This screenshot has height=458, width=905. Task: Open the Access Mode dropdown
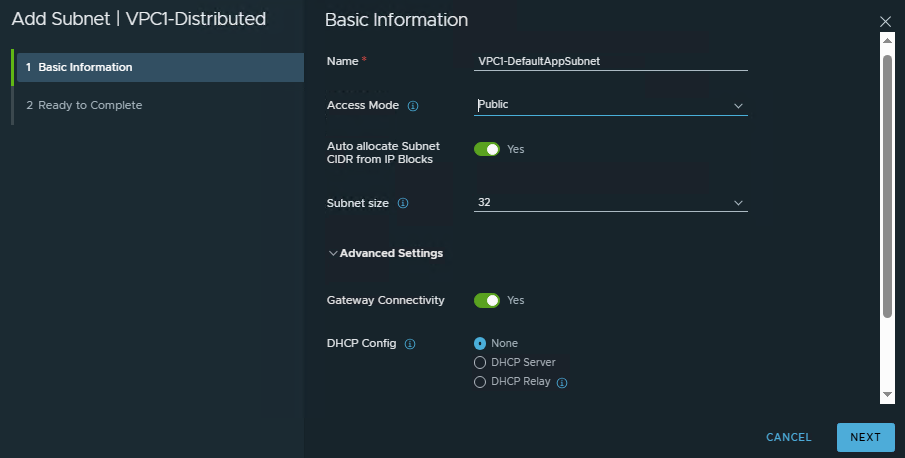point(610,105)
